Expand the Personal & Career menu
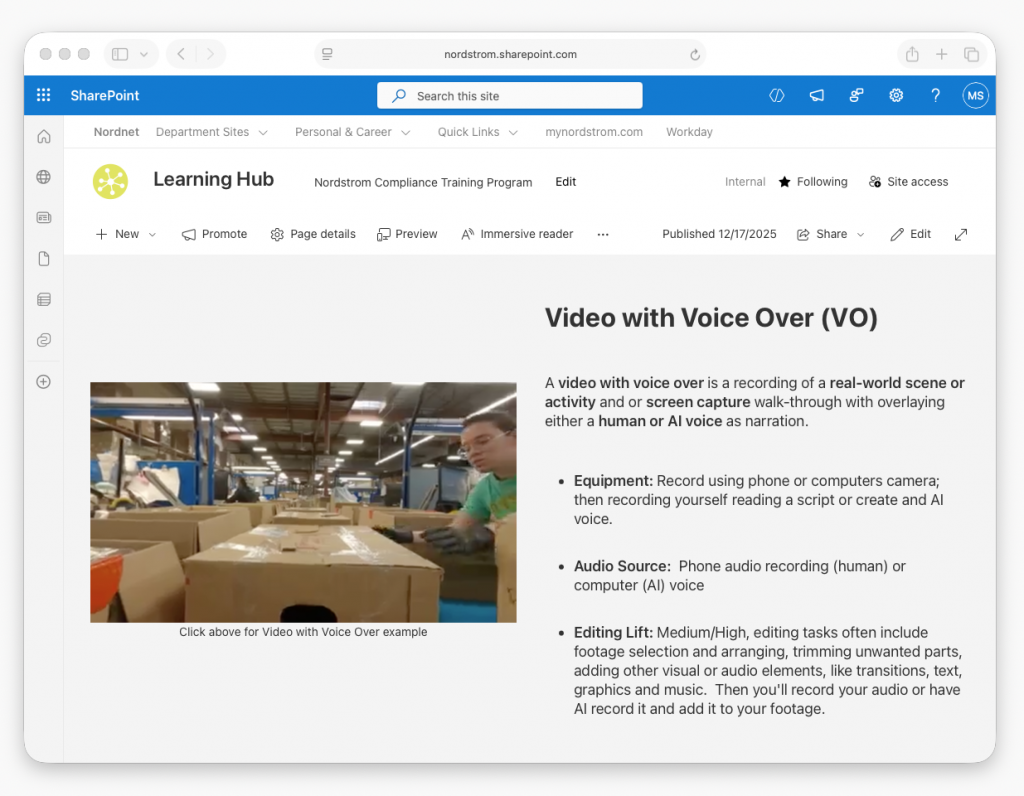The image size is (1024, 796). [352, 132]
